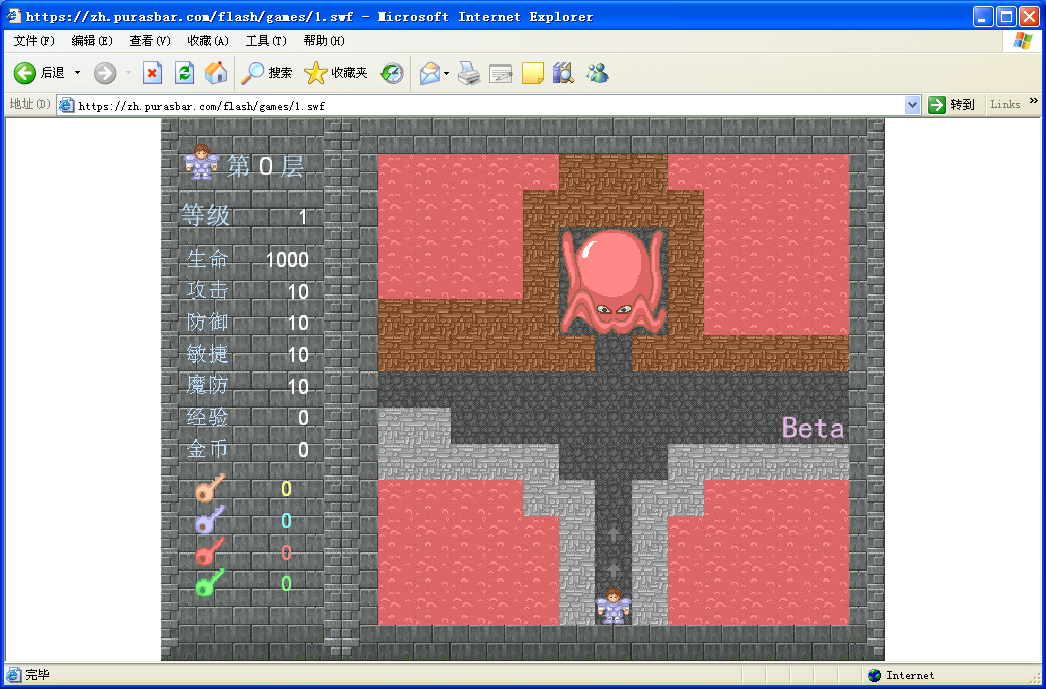
Task: Expand the address bar dropdown list
Action: (x=912, y=105)
